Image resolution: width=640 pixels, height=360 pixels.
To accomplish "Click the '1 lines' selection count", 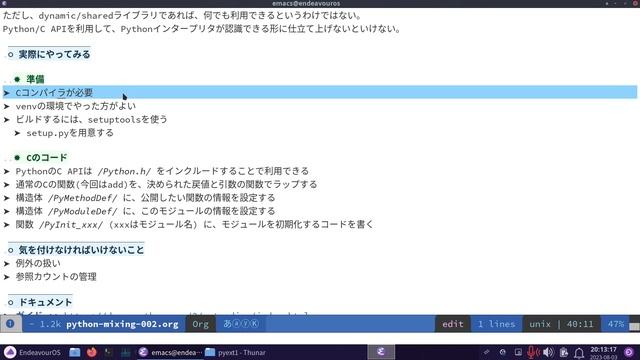I will pos(496,324).
